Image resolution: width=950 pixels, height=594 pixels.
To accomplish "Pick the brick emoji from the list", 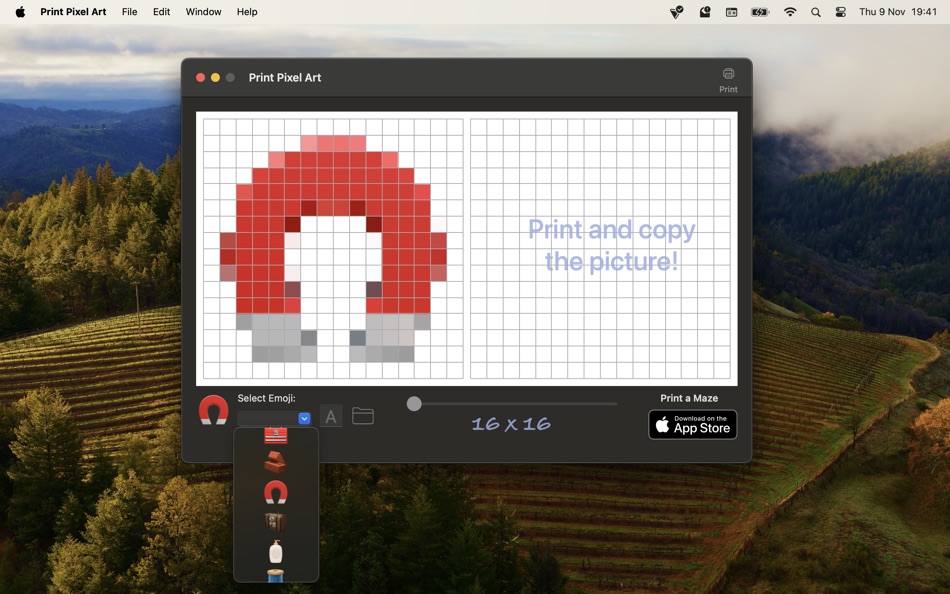I will click(276, 462).
